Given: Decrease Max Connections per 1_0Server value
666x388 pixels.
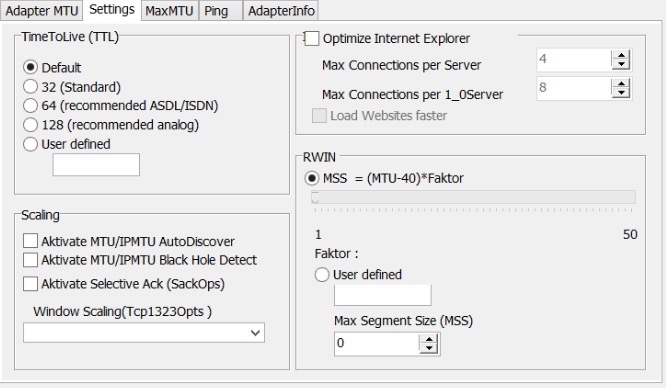Looking at the screenshot, I should [x=621, y=93].
